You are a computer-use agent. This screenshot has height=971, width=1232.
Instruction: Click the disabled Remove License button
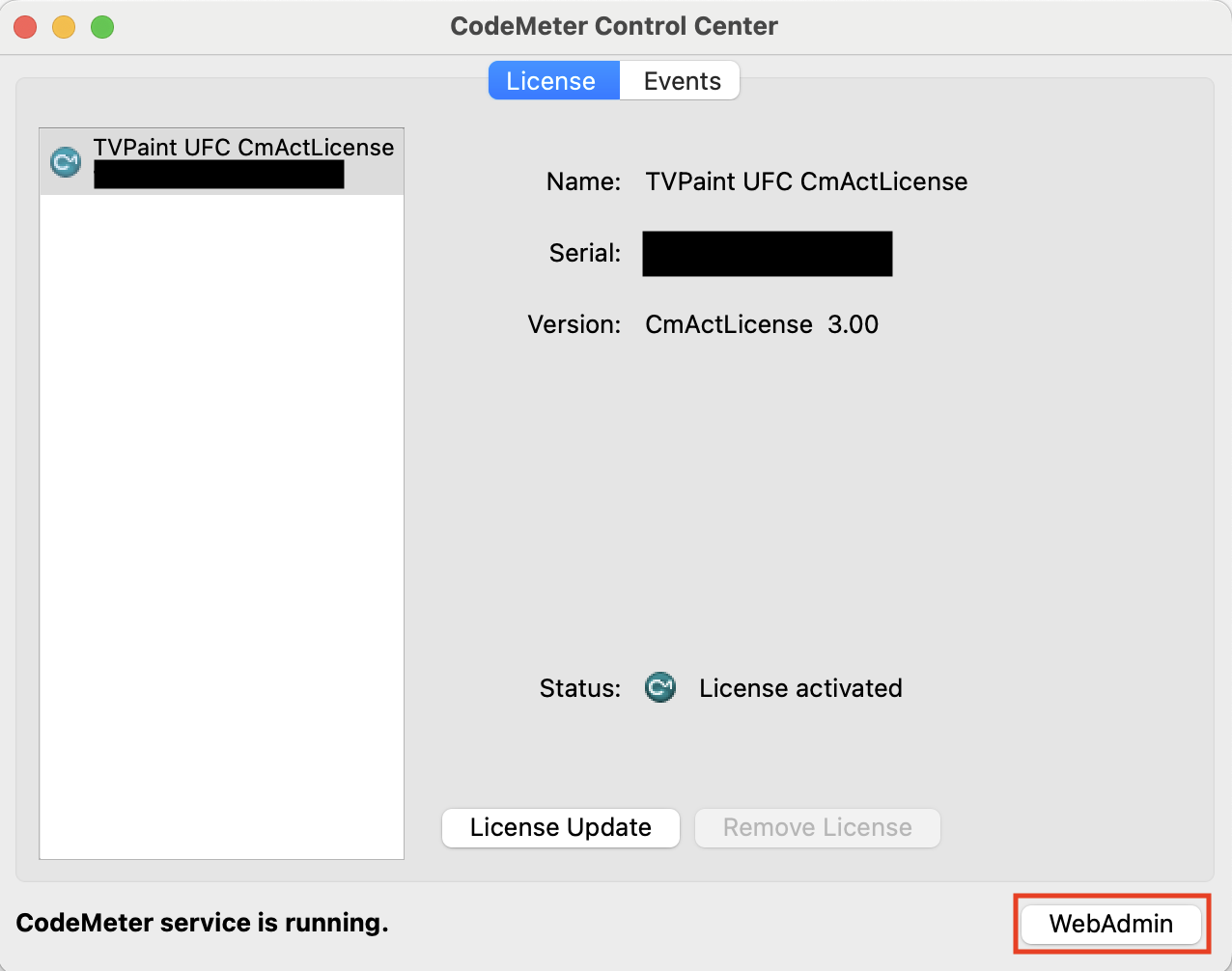point(818,828)
